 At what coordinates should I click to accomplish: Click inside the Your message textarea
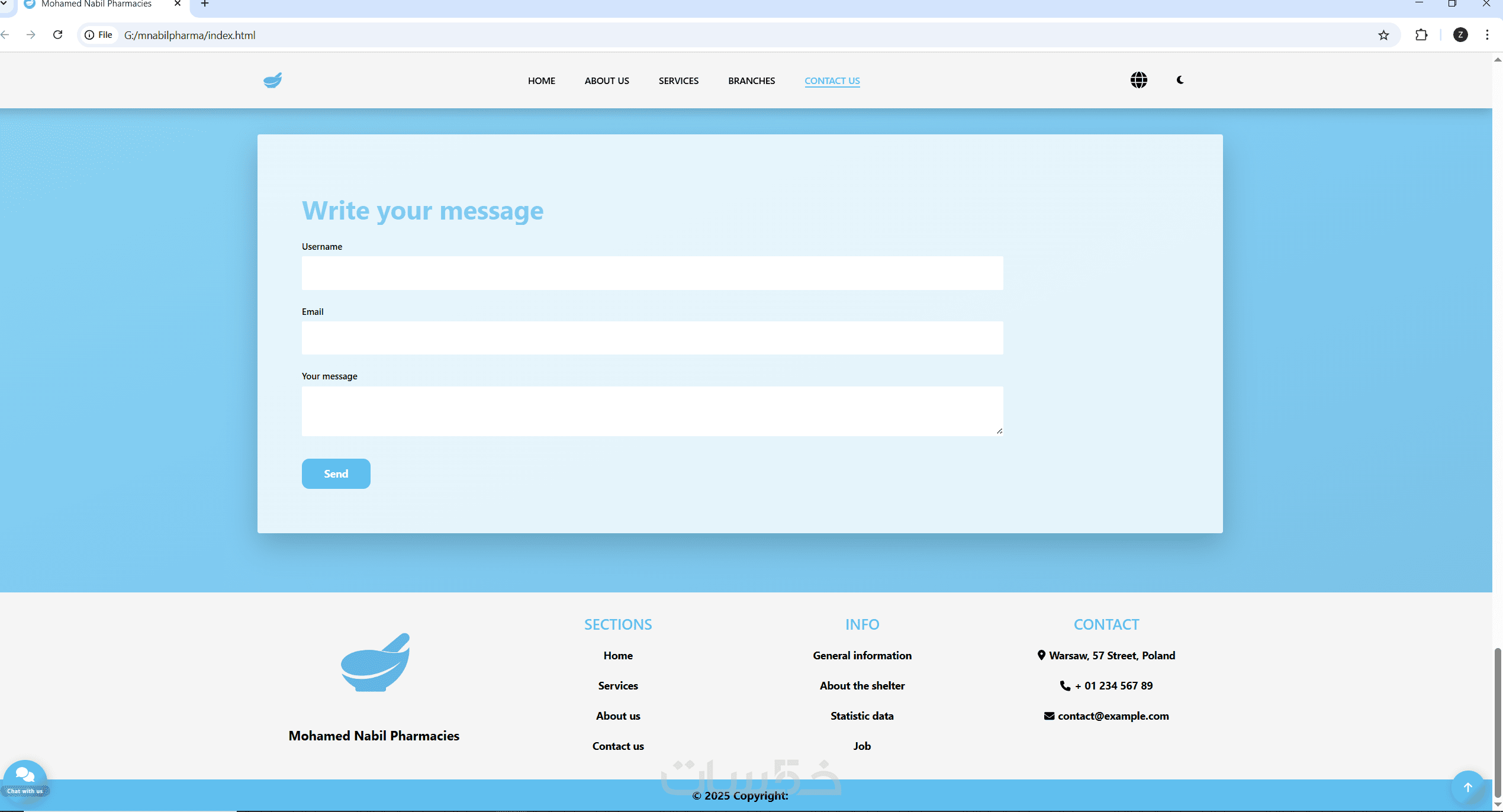(x=652, y=411)
